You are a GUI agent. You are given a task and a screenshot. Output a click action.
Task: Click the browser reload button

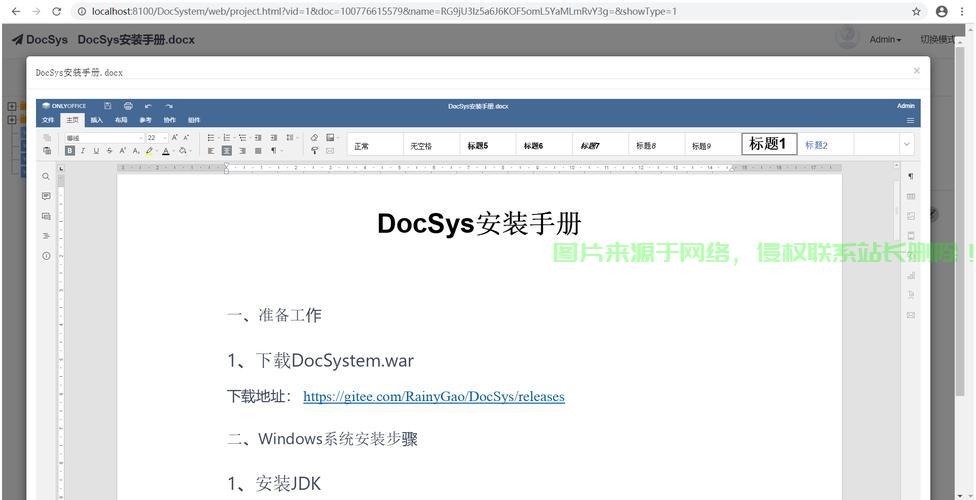point(57,11)
